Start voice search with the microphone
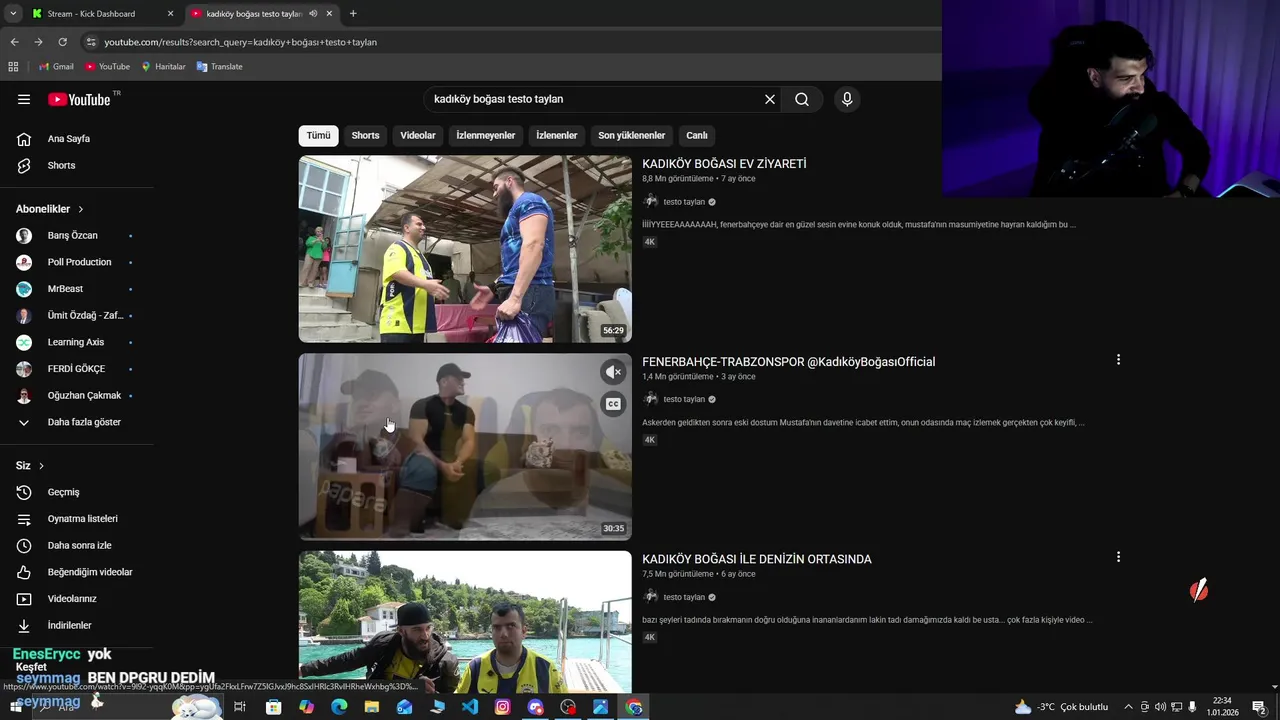The image size is (1280, 720). point(847,99)
